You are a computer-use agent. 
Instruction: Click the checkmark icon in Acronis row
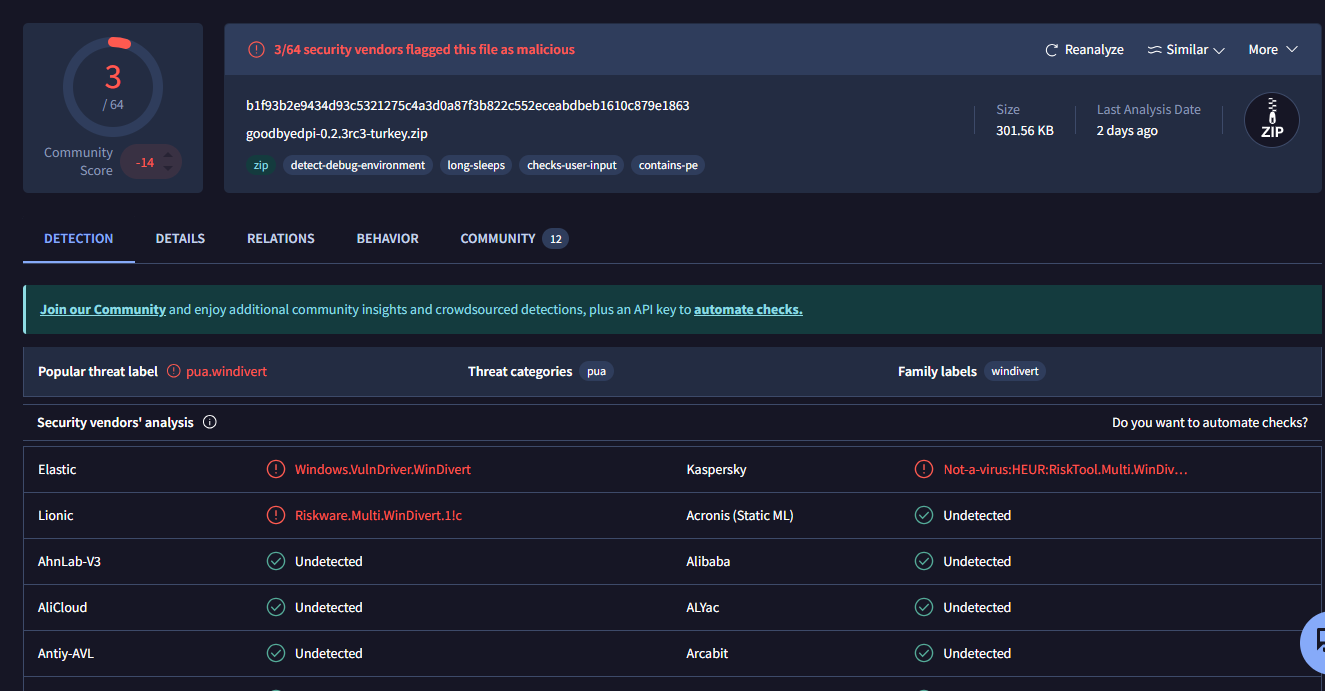[x=924, y=515]
